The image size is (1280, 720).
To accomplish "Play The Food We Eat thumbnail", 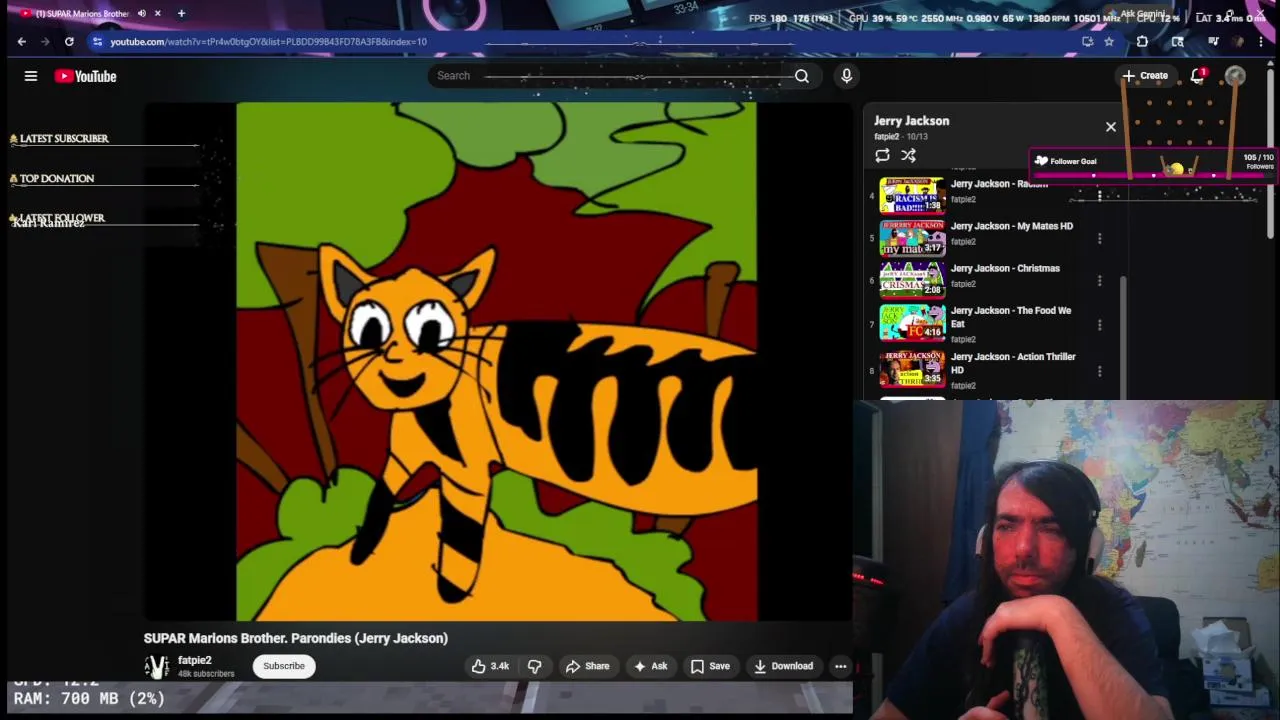I will 912,323.
